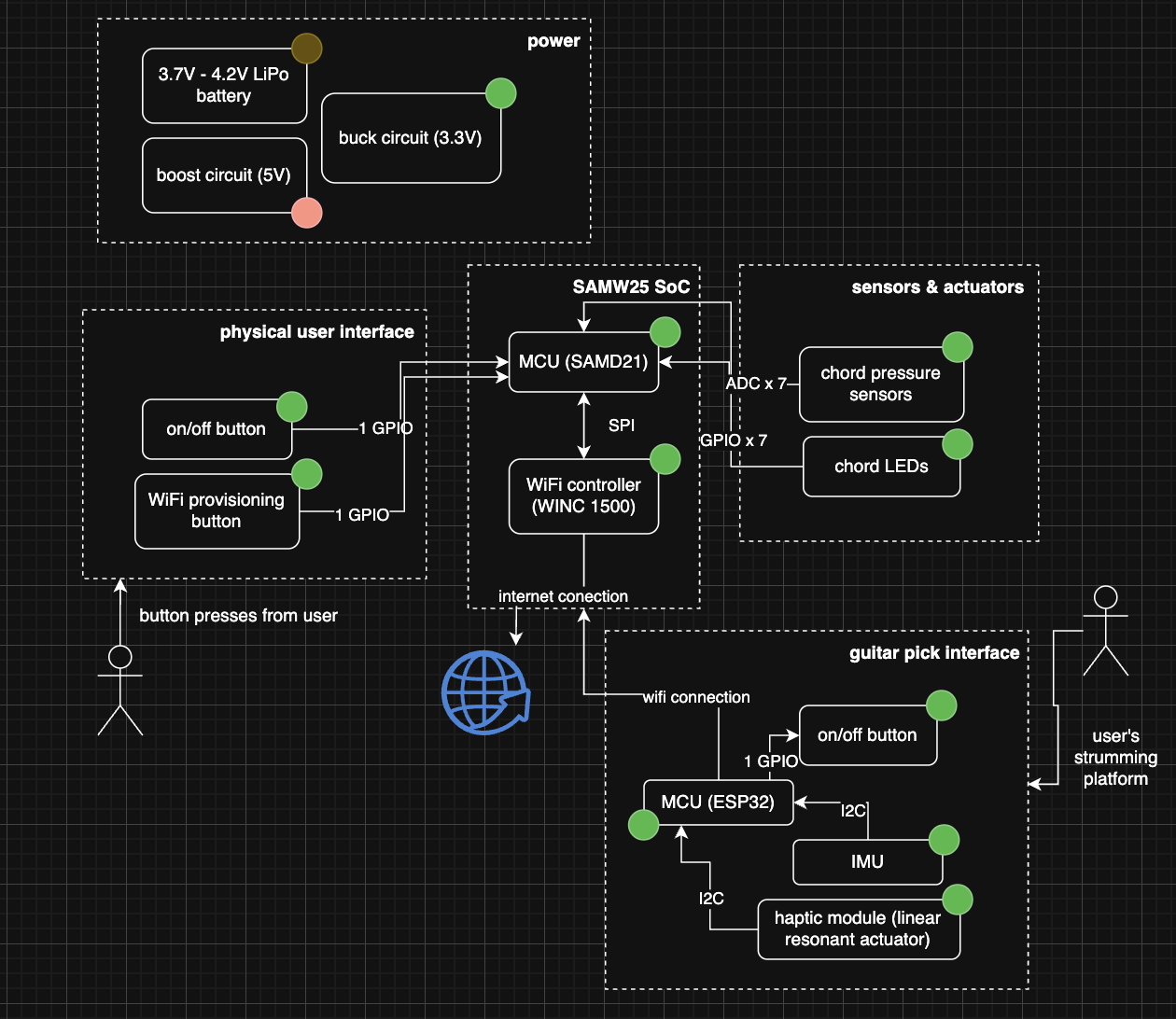Expand the power group container
The width and height of the screenshot is (1176, 1019).
554,41
